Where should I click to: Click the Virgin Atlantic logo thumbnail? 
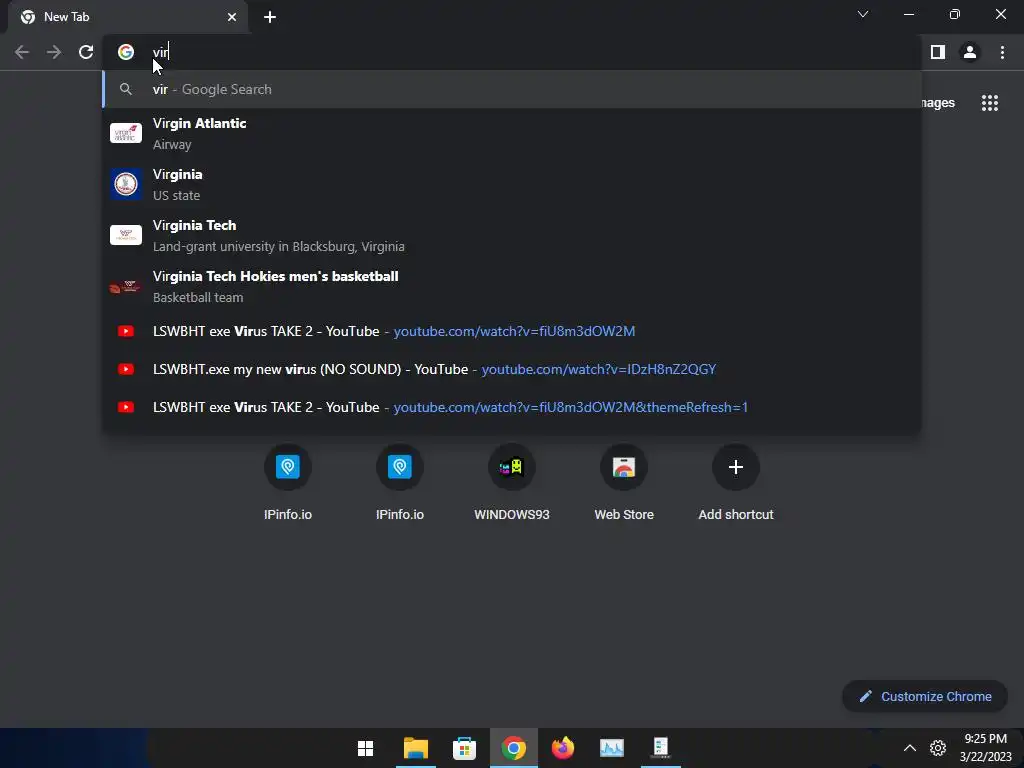click(x=126, y=133)
